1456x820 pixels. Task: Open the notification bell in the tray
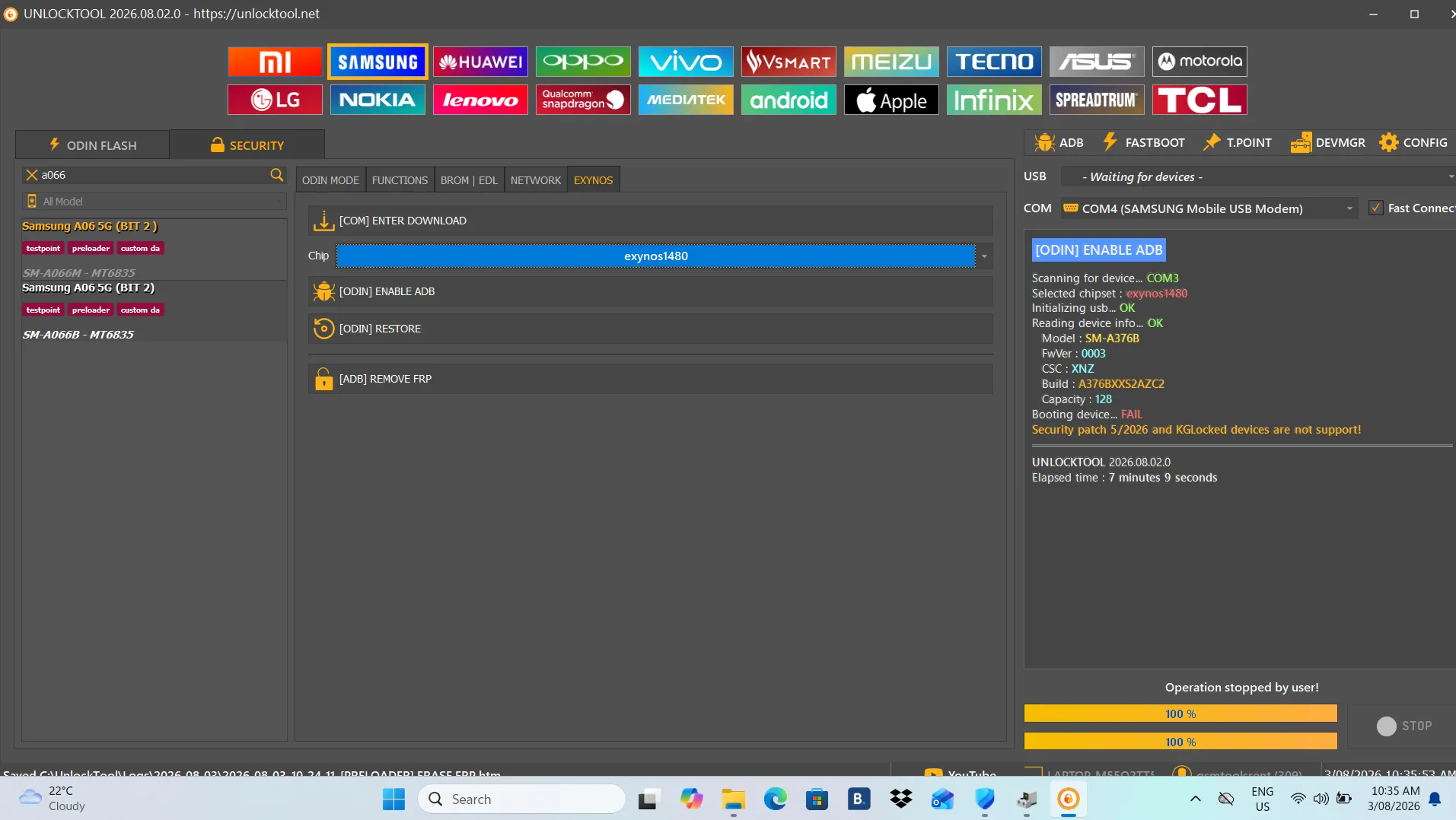point(1435,799)
